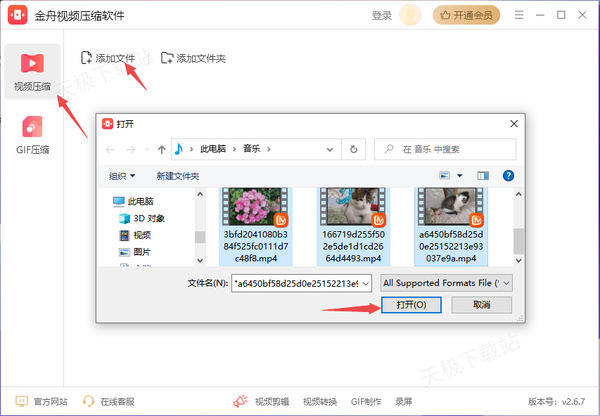Expand recent locations dropdown arrow
The image size is (600, 416).
(x=147, y=149)
